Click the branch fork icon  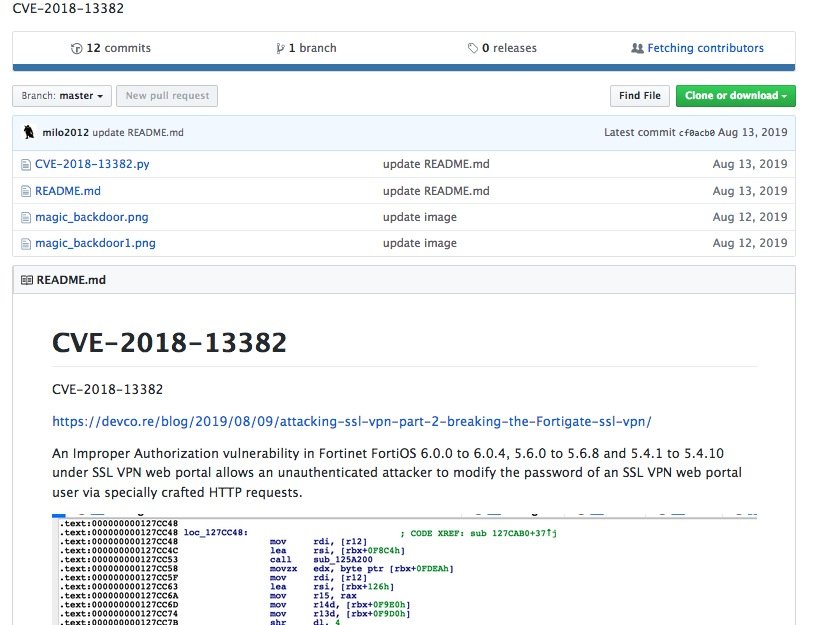tap(280, 48)
